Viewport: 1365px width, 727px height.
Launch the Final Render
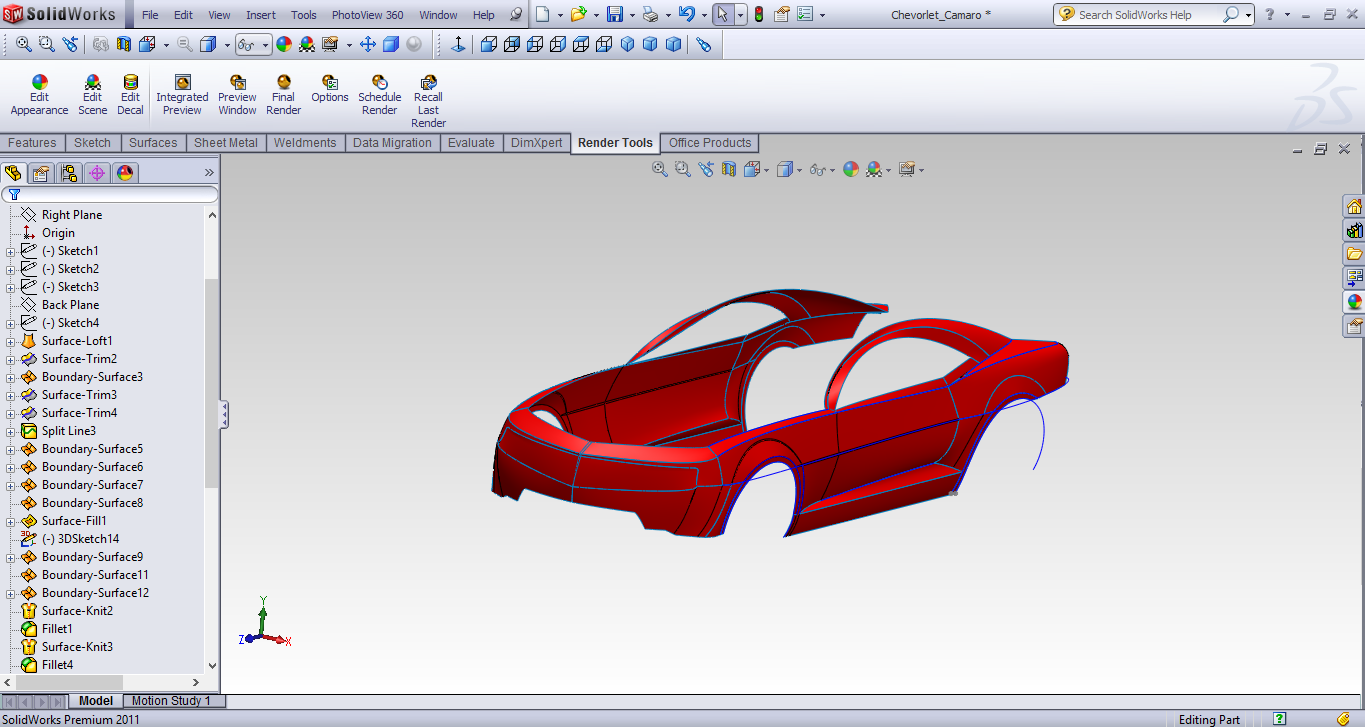[x=284, y=96]
